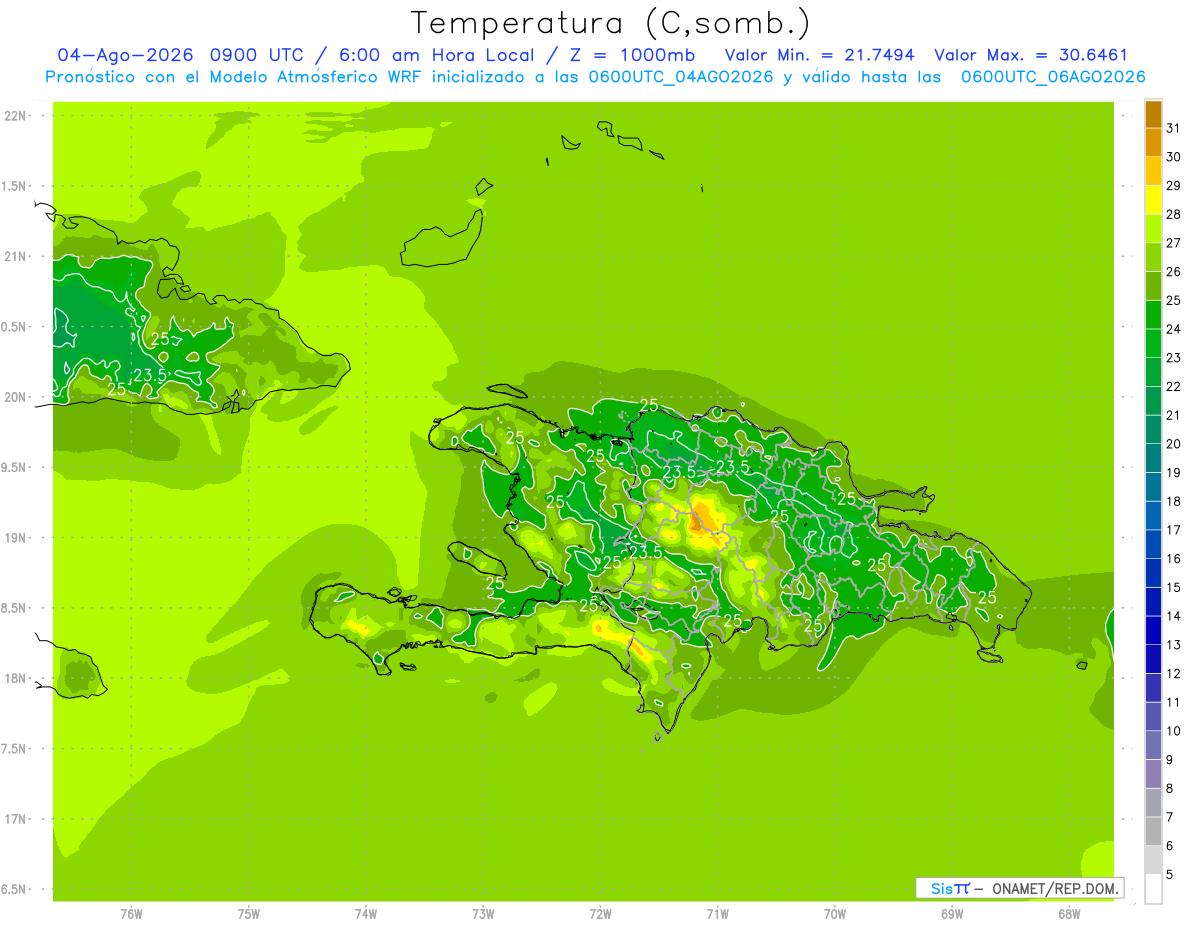The height and width of the screenshot is (927, 1200).
Task: Click the legend swatch between 26 and 27
Action: pyautogui.click(x=1153, y=258)
